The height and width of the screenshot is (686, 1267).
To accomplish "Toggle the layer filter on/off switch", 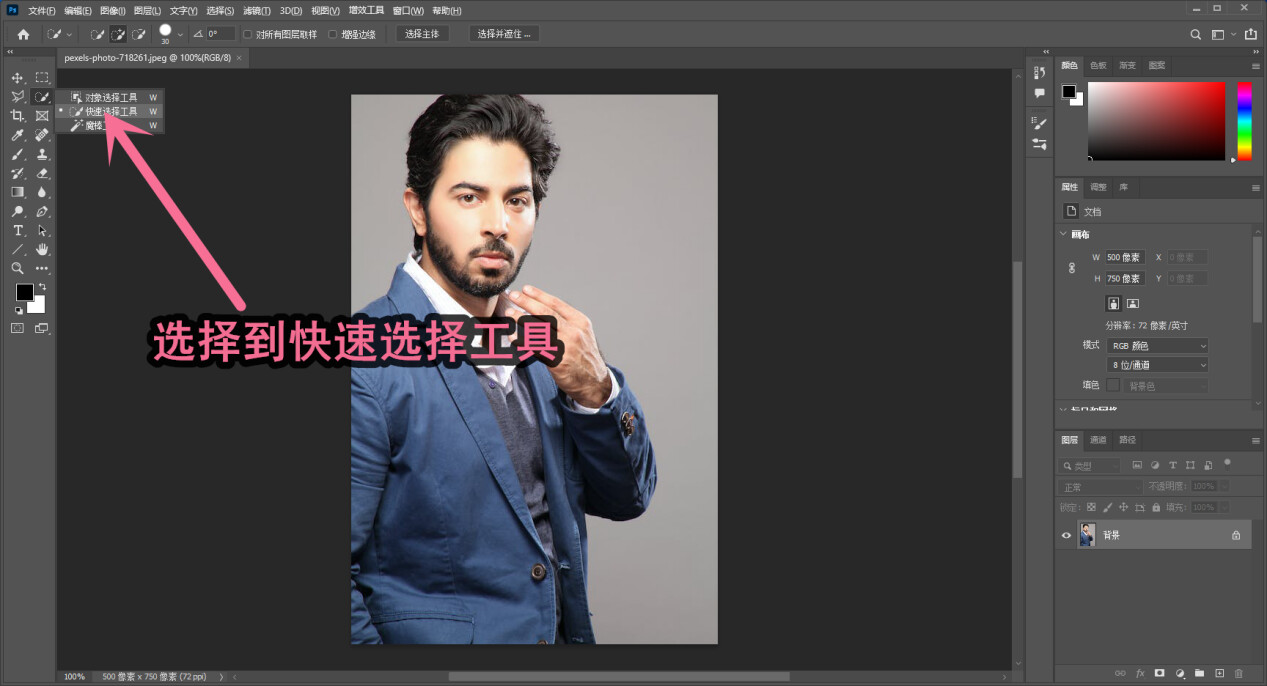I will pos(1227,463).
